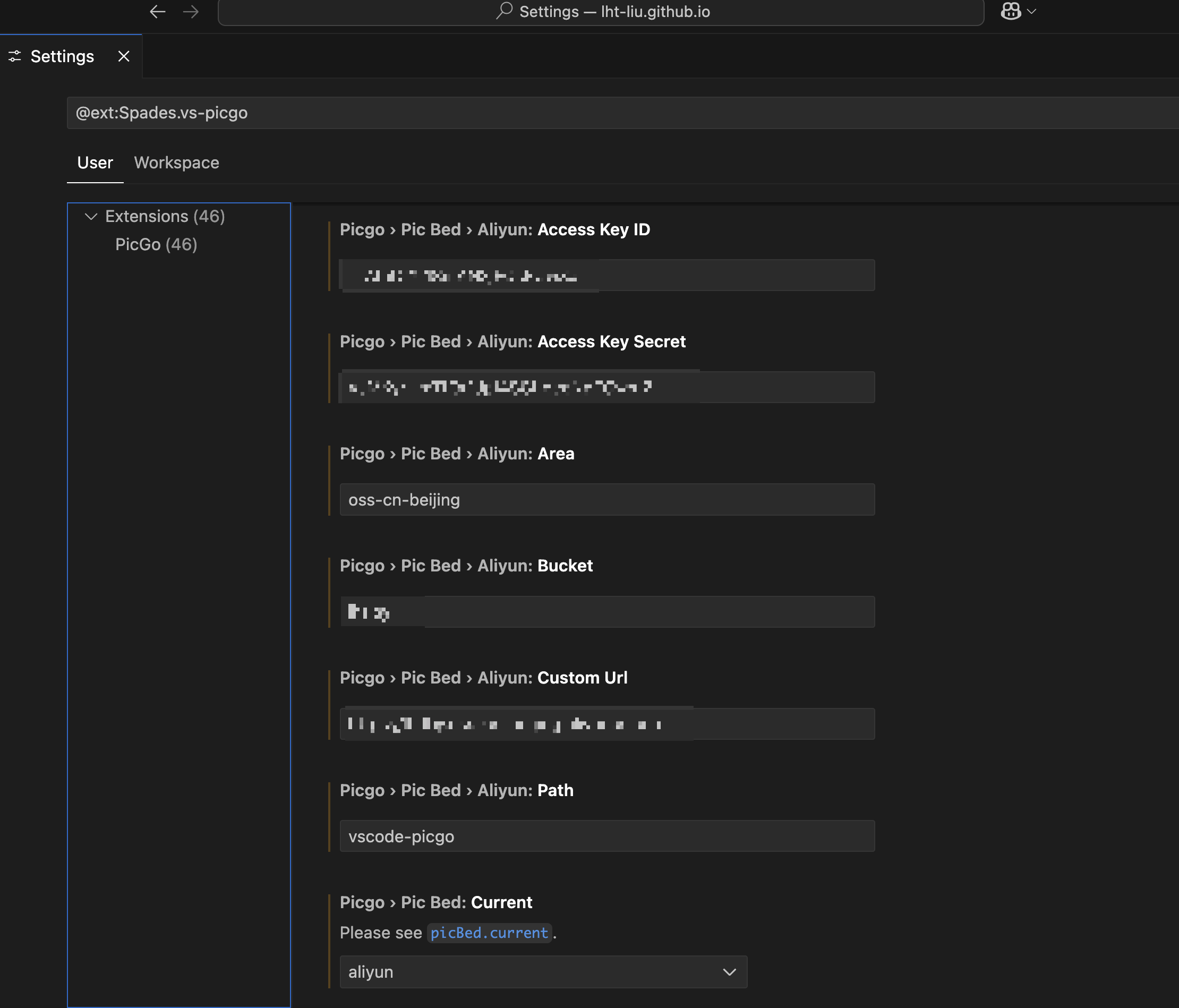This screenshot has height=1008, width=1179.
Task: Collapse the Extensions (46) tree chevron
Action: 90,216
